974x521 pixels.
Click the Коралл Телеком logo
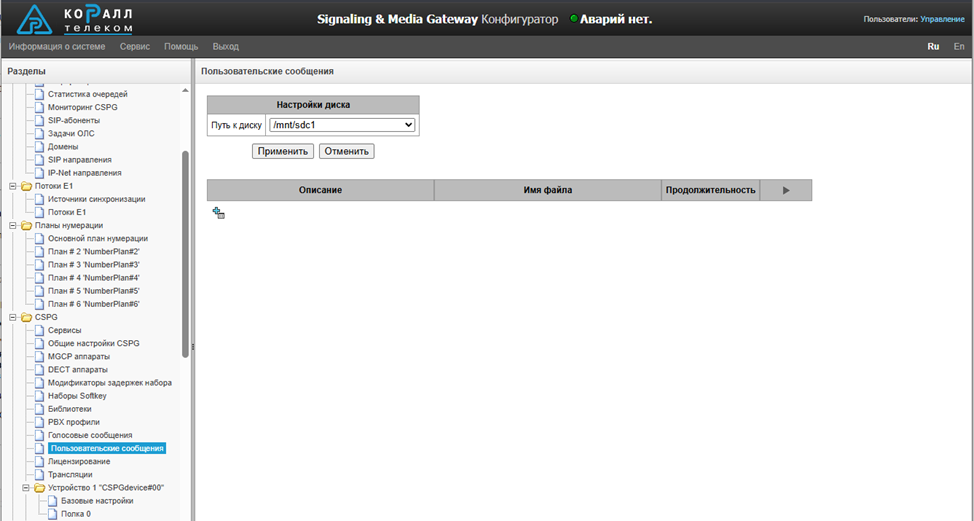pos(75,19)
